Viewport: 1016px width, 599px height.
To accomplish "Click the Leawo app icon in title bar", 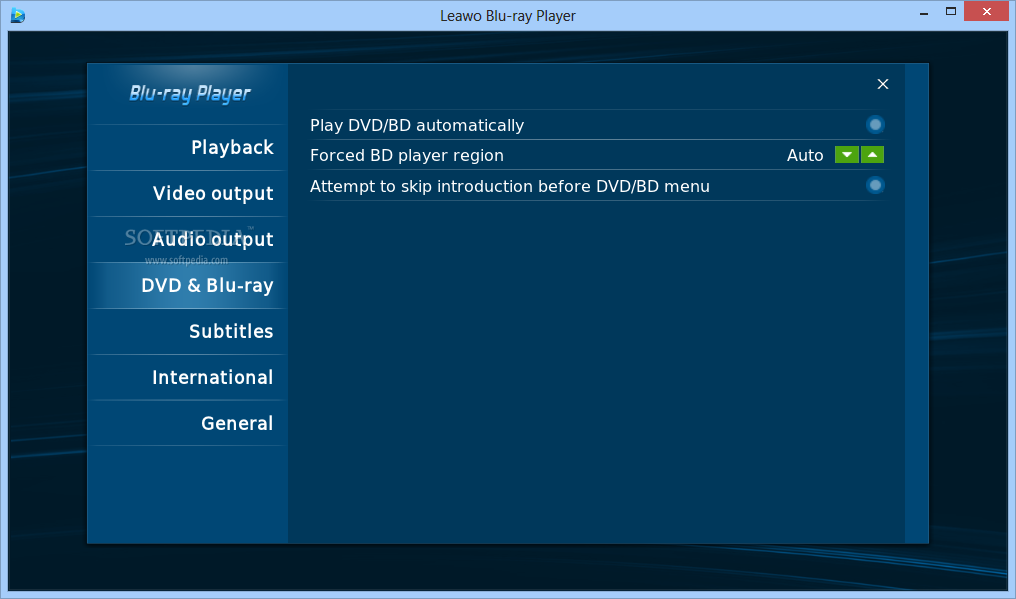I will (x=18, y=15).
